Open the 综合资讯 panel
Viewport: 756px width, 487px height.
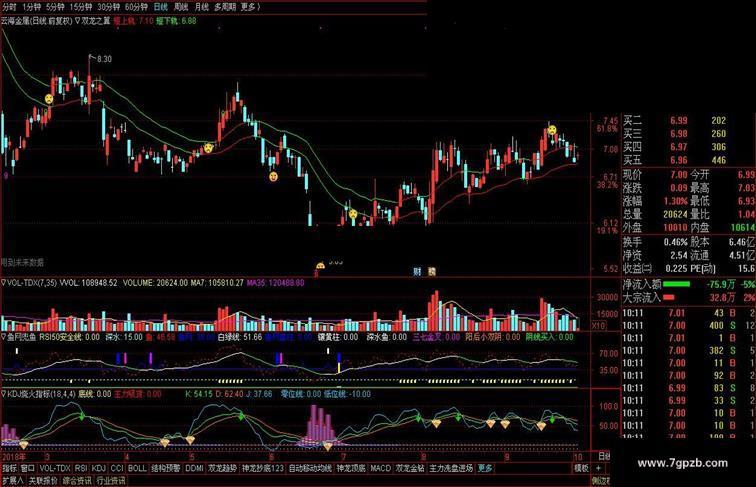click(77, 481)
